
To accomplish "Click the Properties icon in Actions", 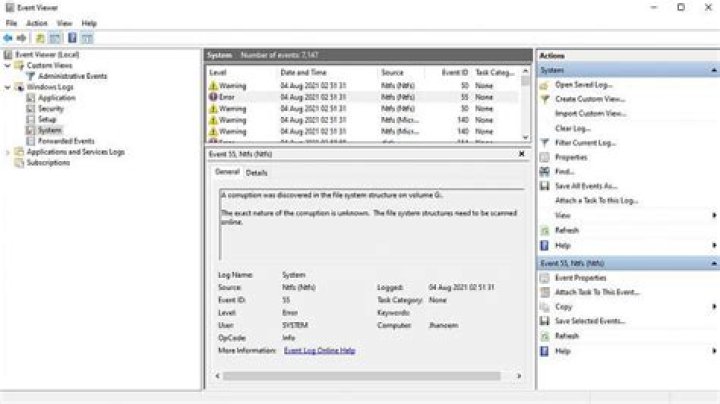I will point(545,157).
